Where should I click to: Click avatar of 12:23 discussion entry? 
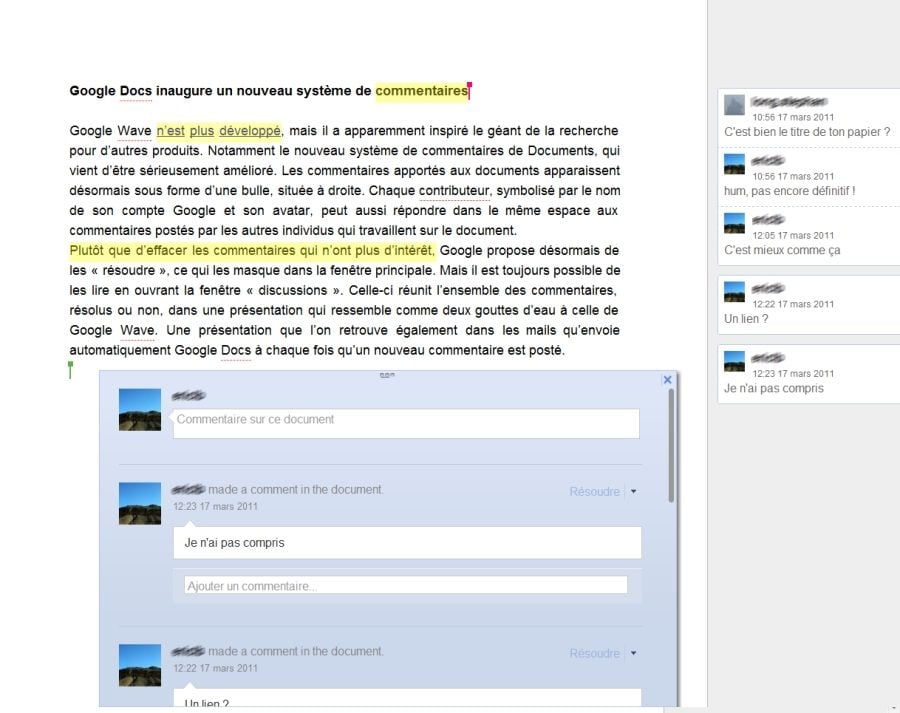point(140,503)
